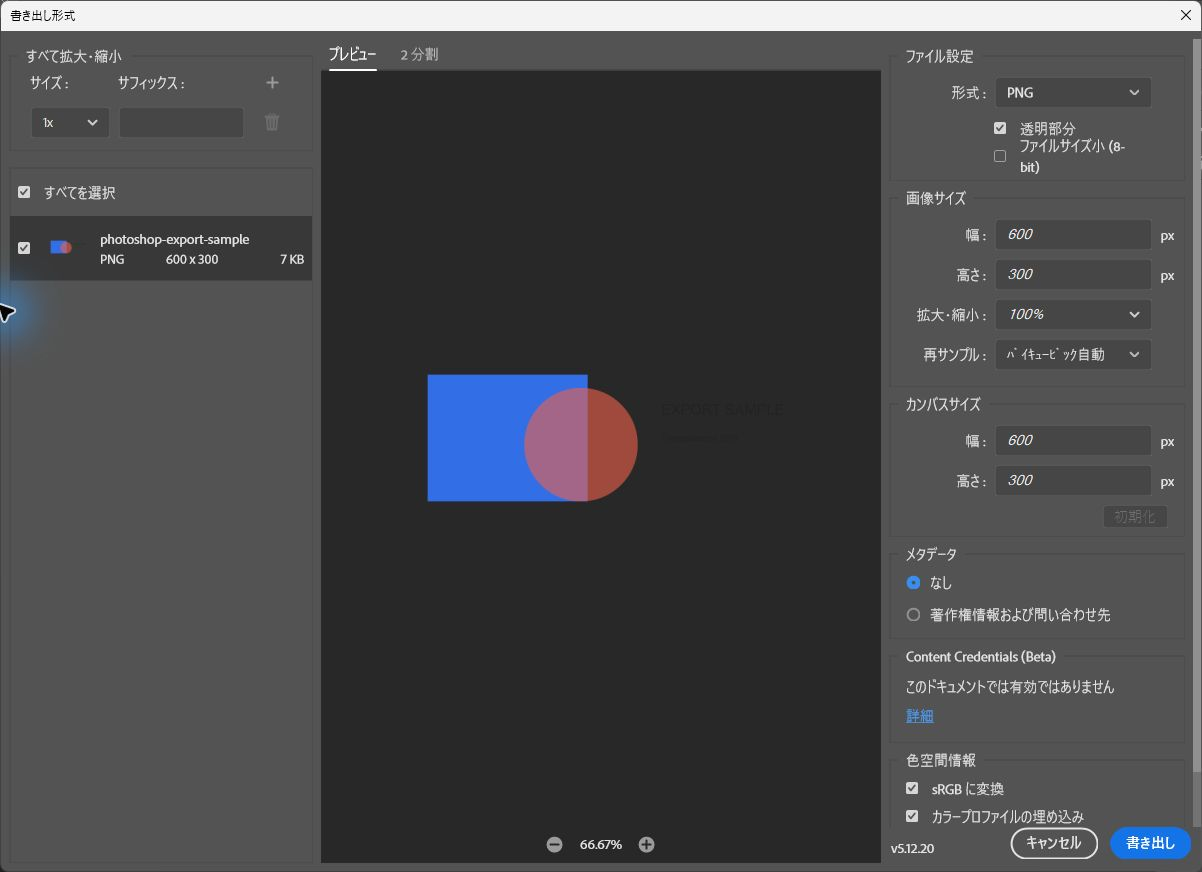
Task: Click the 66.67% zoom level text
Action: tap(600, 845)
